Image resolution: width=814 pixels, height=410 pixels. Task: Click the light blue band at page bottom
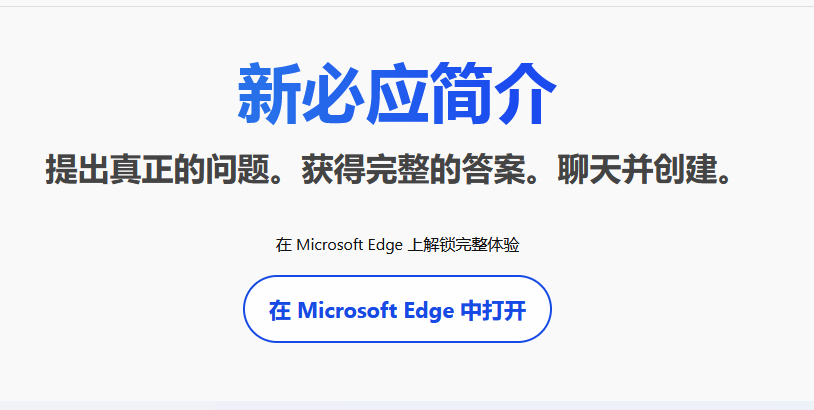coord(407,405)
